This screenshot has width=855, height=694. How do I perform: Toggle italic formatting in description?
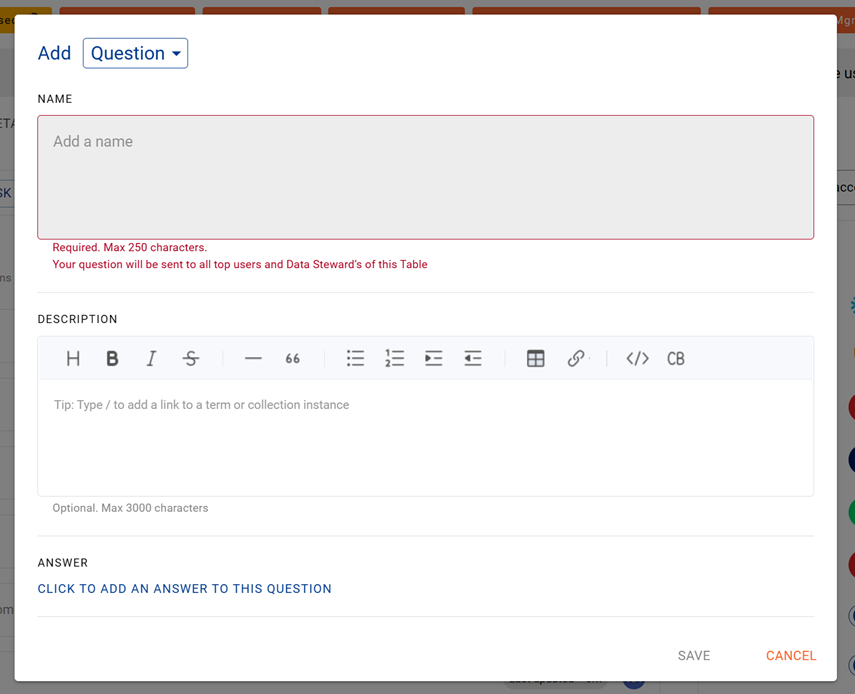point(151,358)
